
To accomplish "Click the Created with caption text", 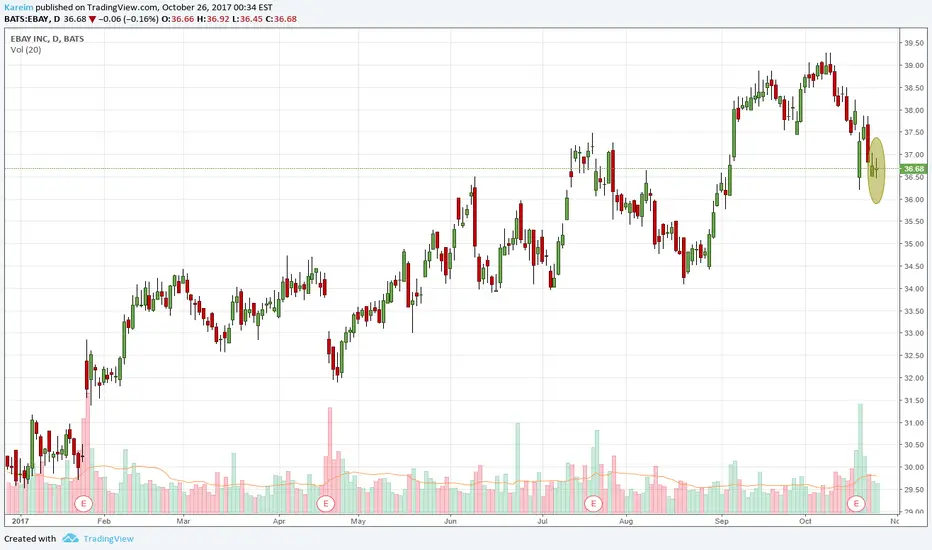I will point(30,539).
